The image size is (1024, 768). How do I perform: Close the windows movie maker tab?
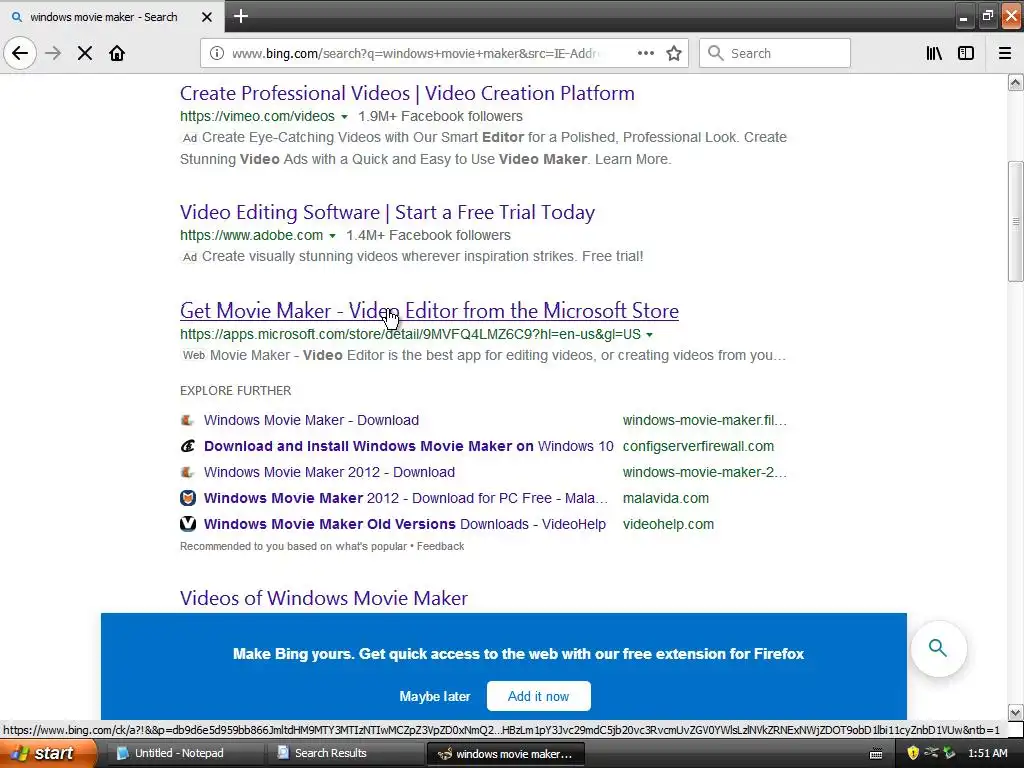point(207,17)
